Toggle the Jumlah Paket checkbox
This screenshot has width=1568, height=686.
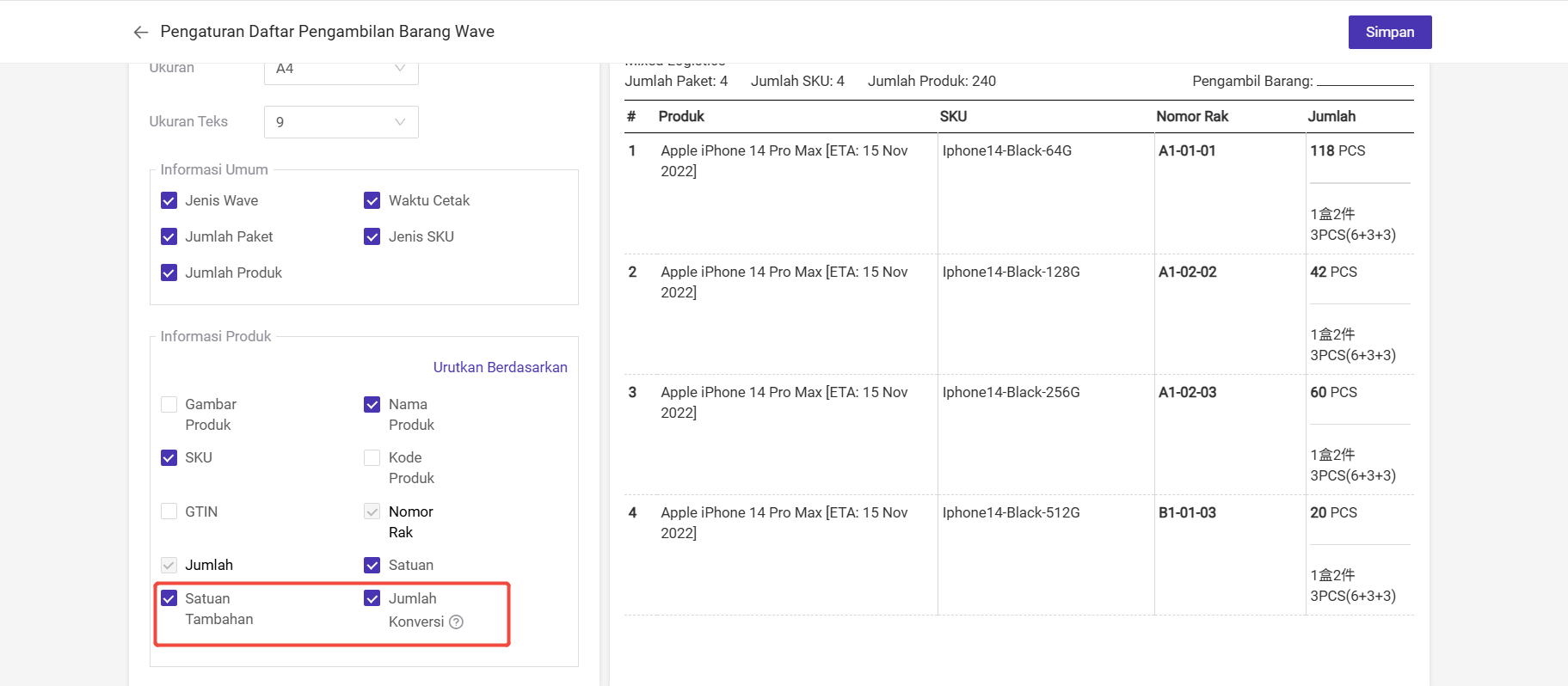pyautogui.click(x=169, y=236)
